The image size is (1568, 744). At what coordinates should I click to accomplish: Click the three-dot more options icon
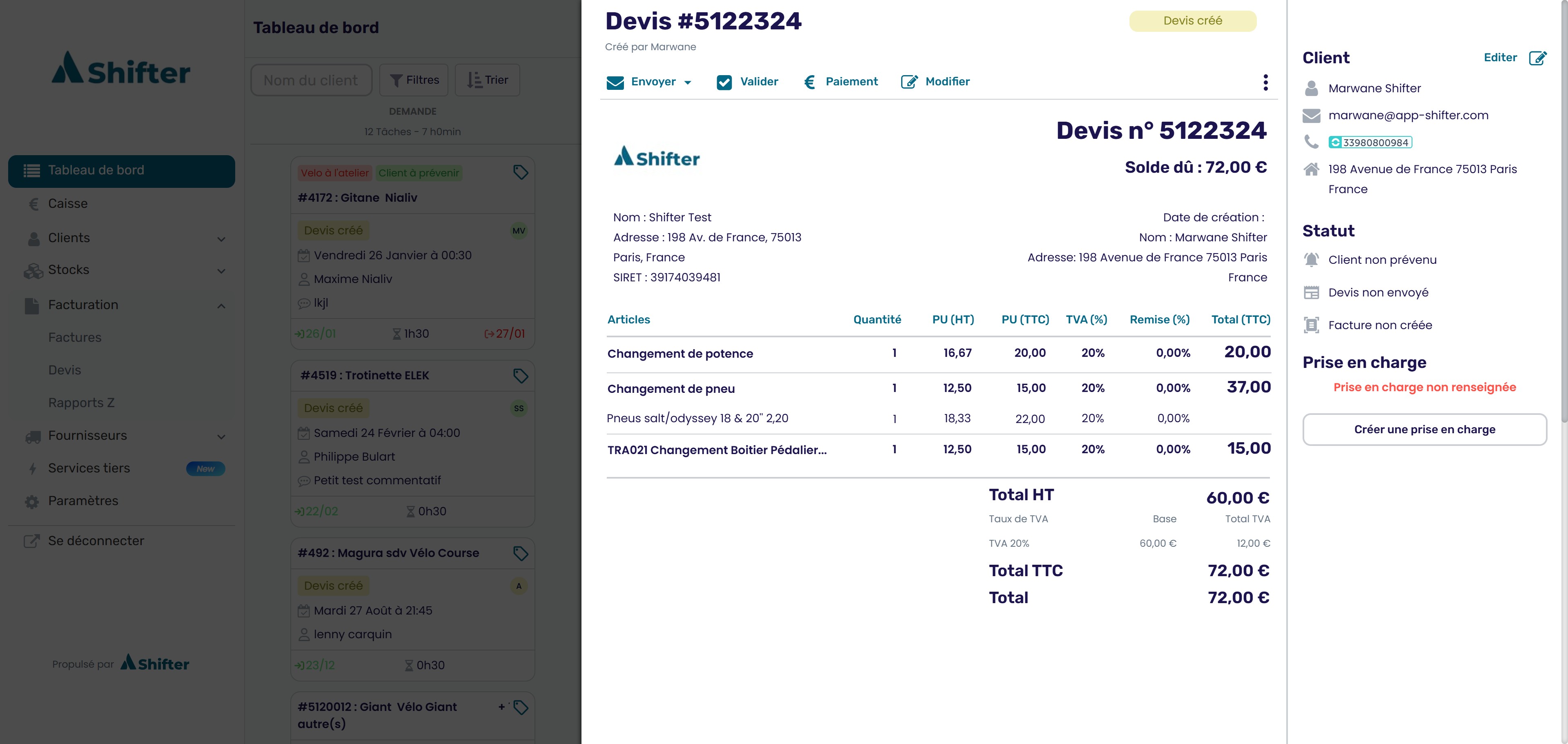[x=1265, y=82]
